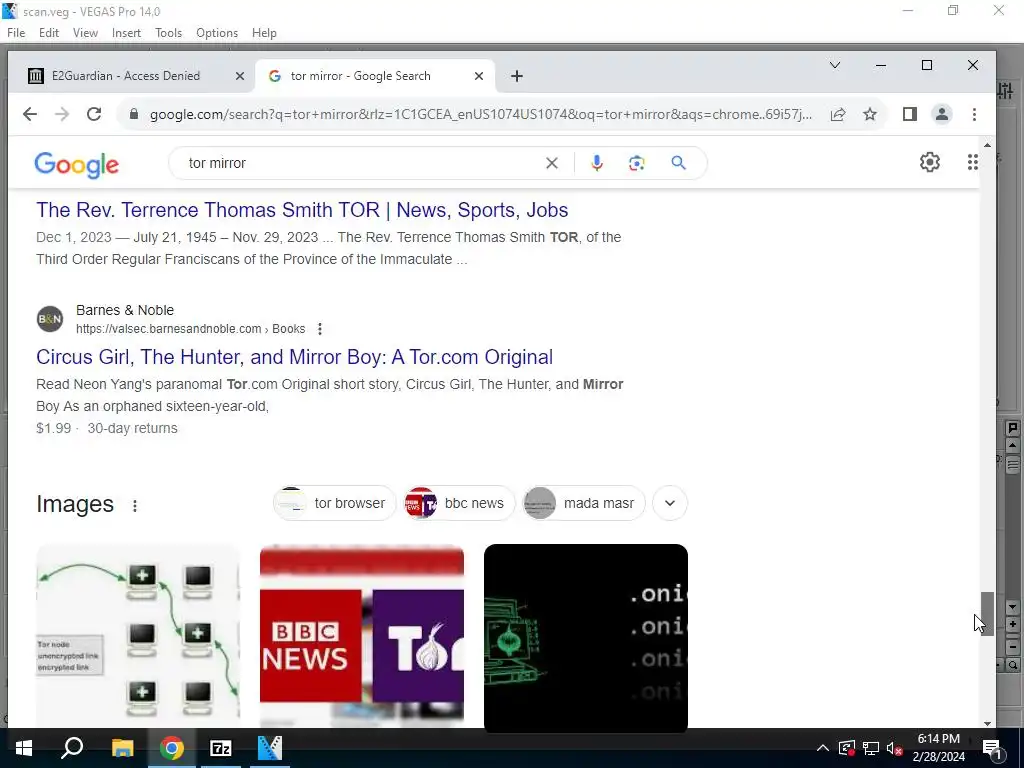Open Circus Girl, The Hunter, Mirror Boy link
The height and width of the screenshot is (768, 1024).
pyautogui.click(x=295, y=357)
